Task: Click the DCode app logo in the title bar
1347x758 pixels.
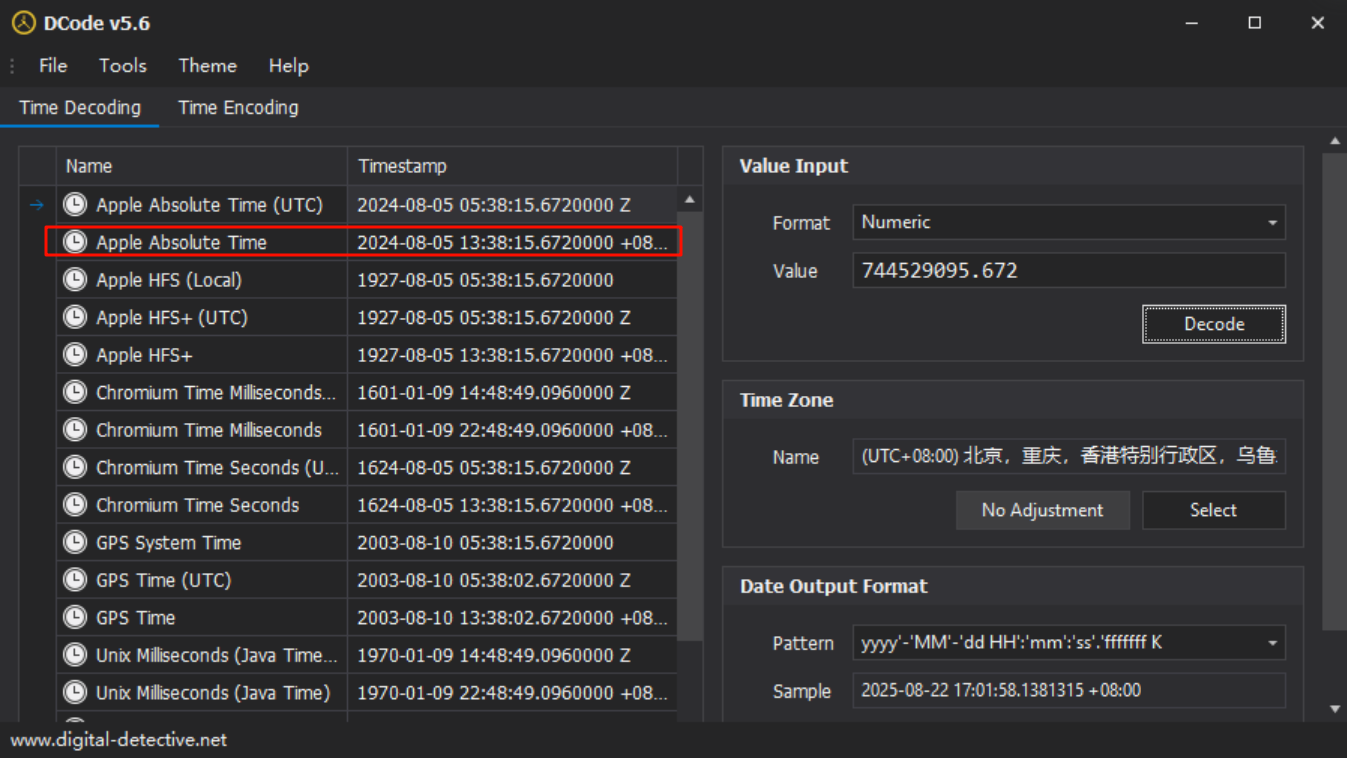Action: [x=23, y=23]
